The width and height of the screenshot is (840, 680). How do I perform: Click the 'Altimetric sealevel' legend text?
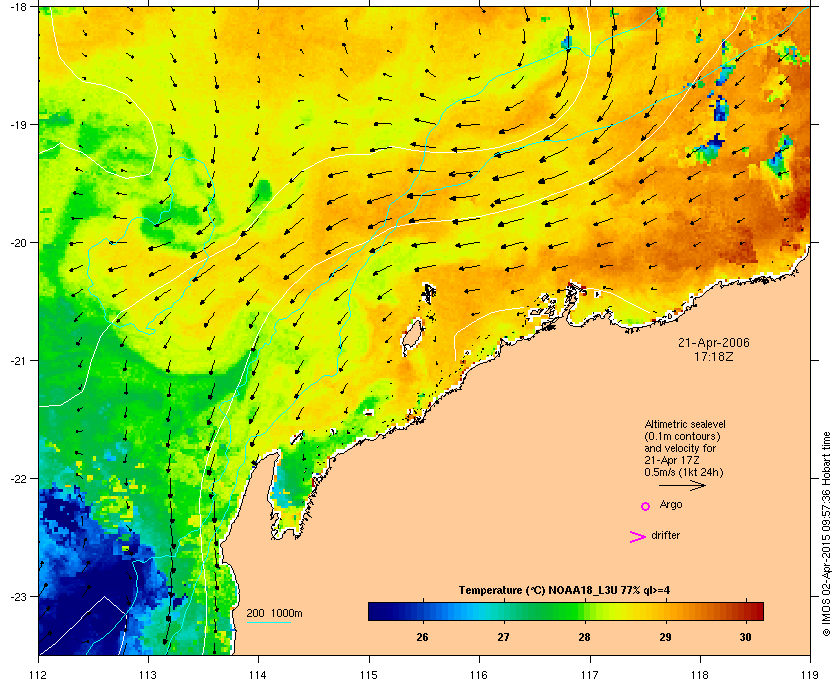[x=685, y=424]
